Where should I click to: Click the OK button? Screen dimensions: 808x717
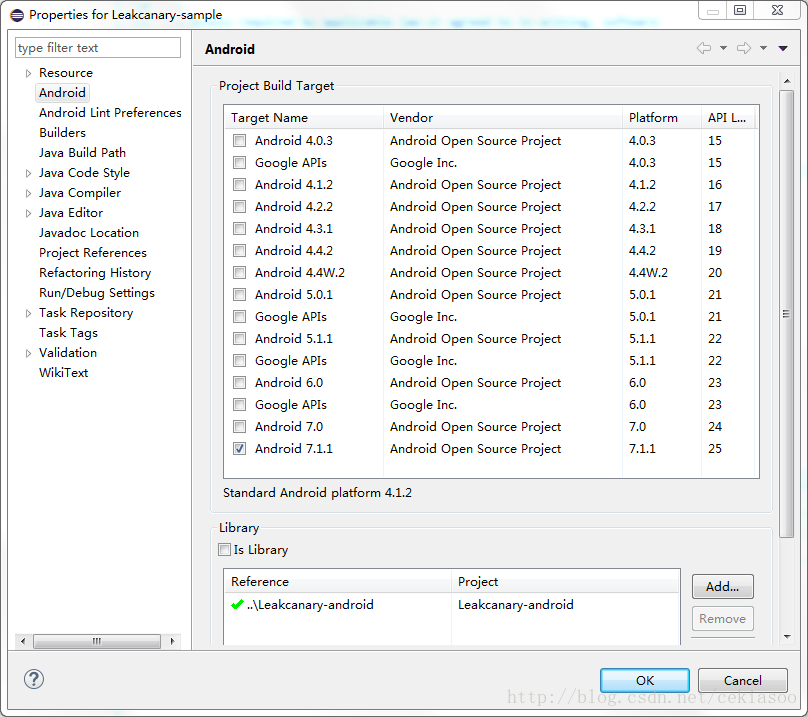(x=645, y=680)
